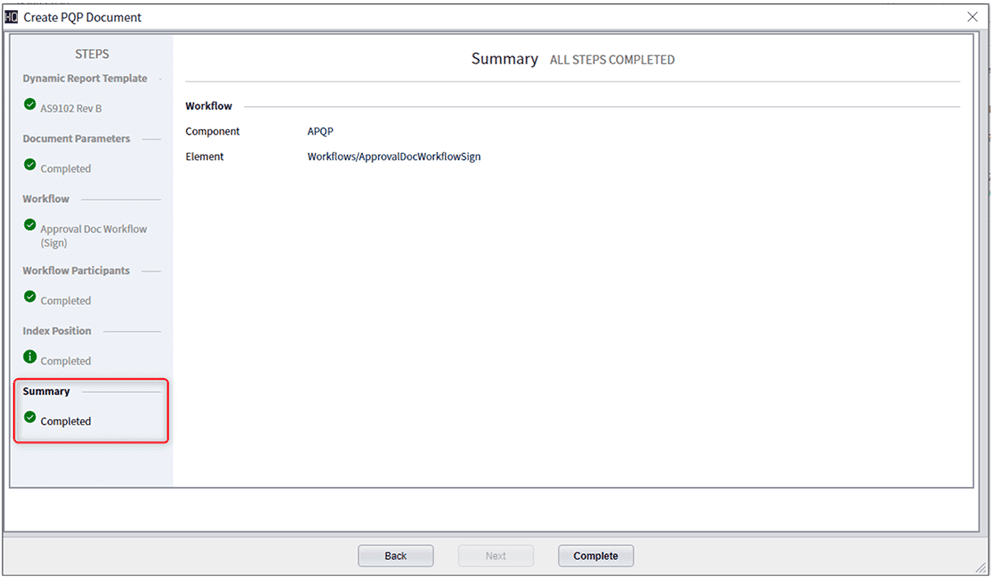The image size is (992, 578).
Task: Click the resize grip at the window corner
Action: tap(981, 568)
